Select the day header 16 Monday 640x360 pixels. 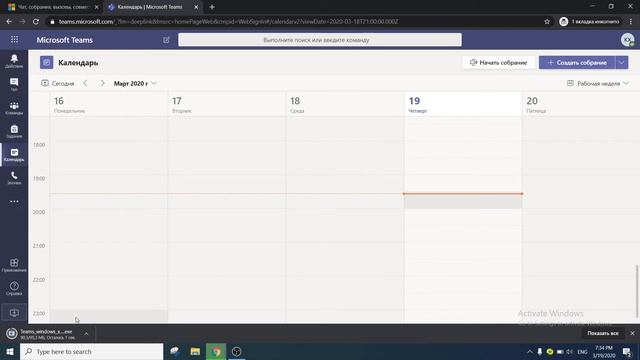[109, 104]
